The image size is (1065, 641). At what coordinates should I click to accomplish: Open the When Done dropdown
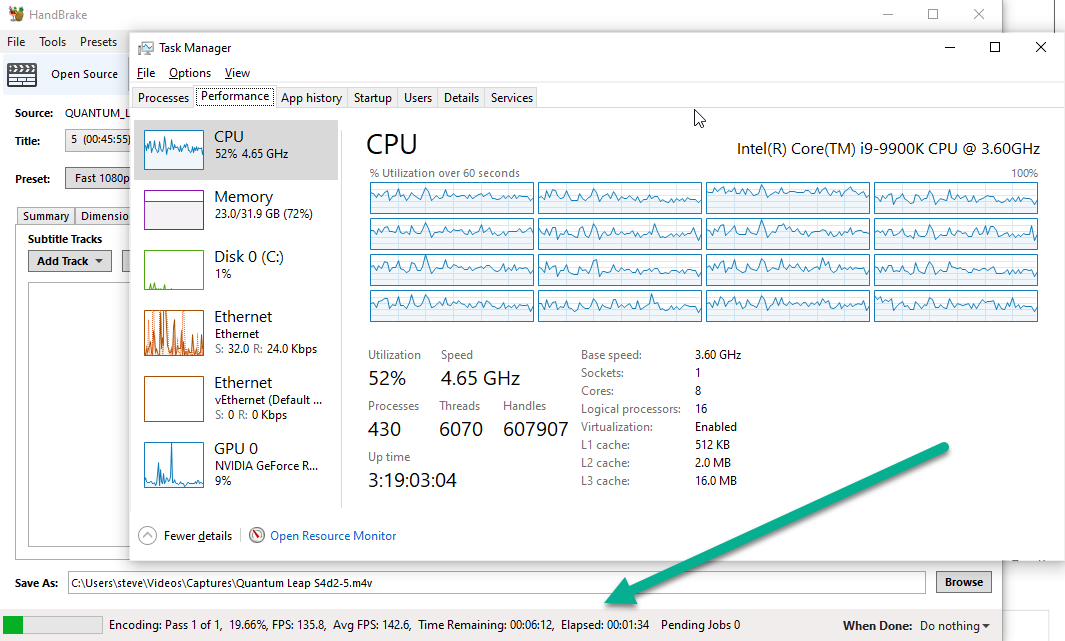[x=954, y=625]
